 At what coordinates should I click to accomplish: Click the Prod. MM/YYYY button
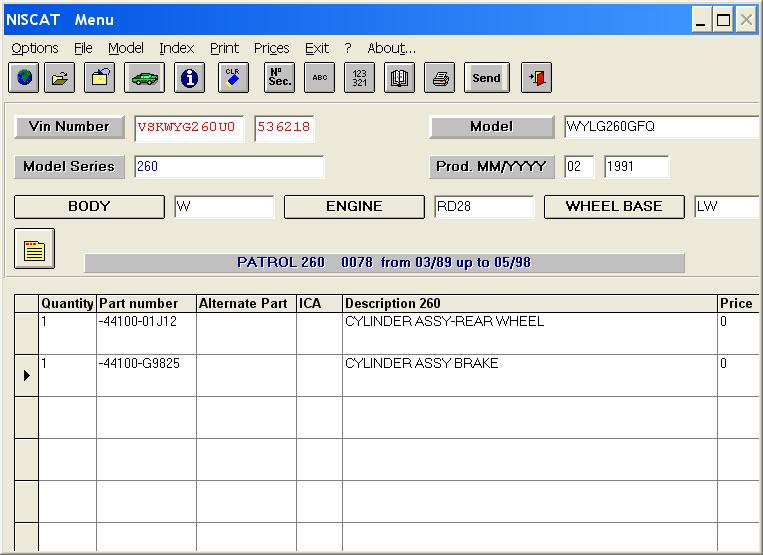[491, 167]
